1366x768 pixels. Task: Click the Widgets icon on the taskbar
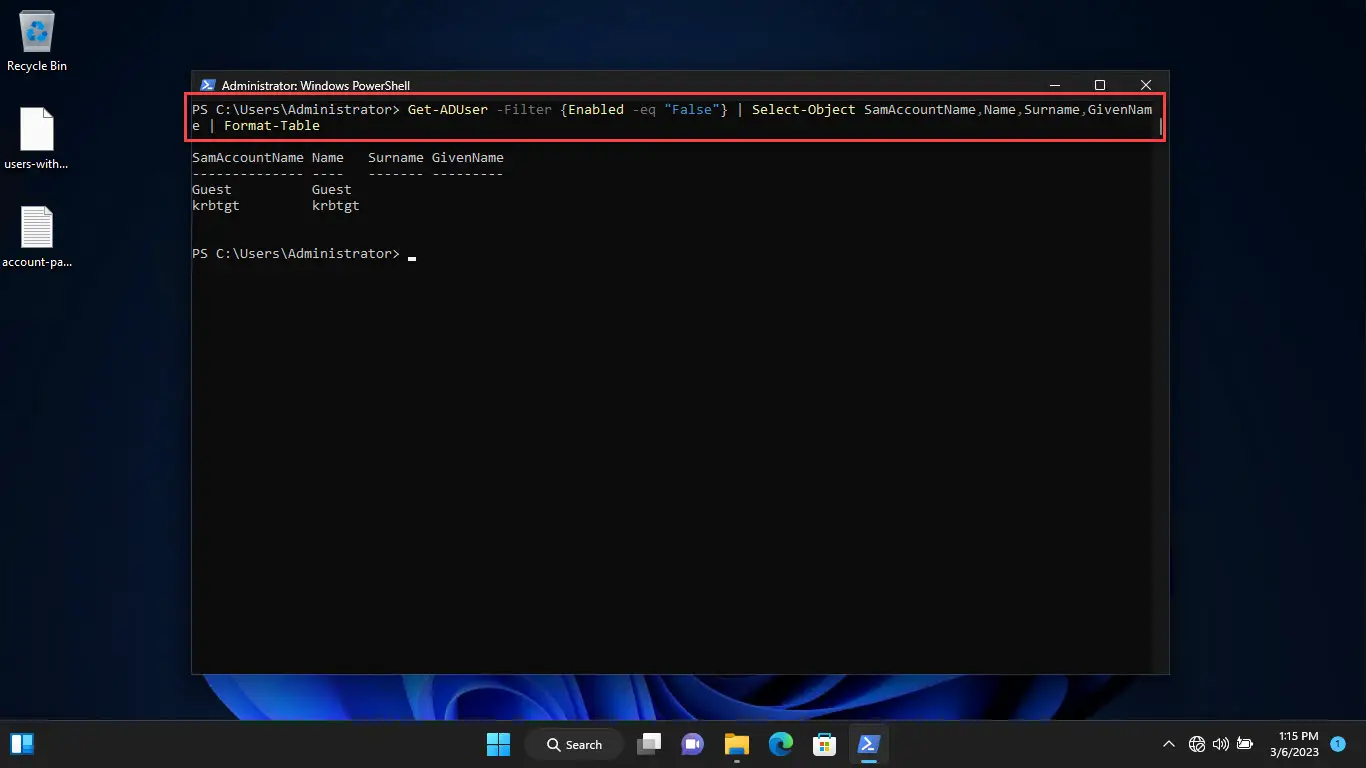(x=22, y=743)
